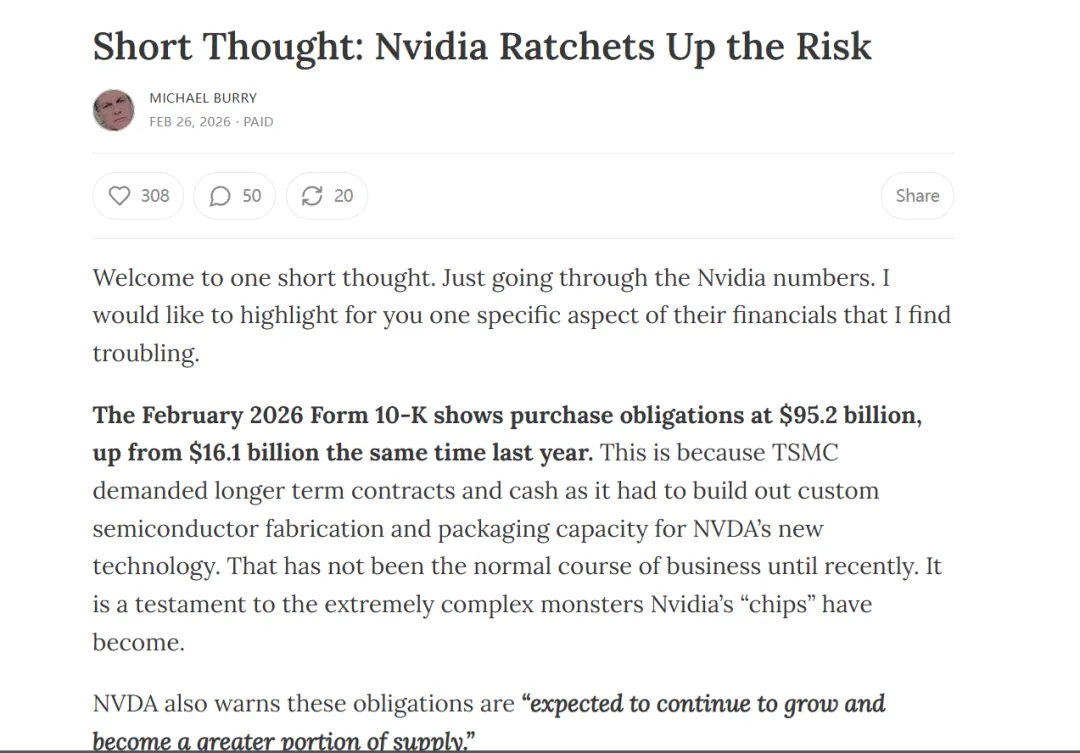This screenshot has width=1080, height=753.
Task: Click the word "TSMC" in the paragraph
Action: click(804, 452)
